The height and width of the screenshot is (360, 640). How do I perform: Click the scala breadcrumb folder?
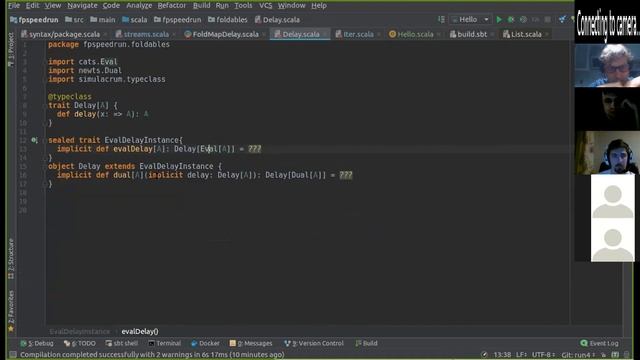click(x=135, y=20)
